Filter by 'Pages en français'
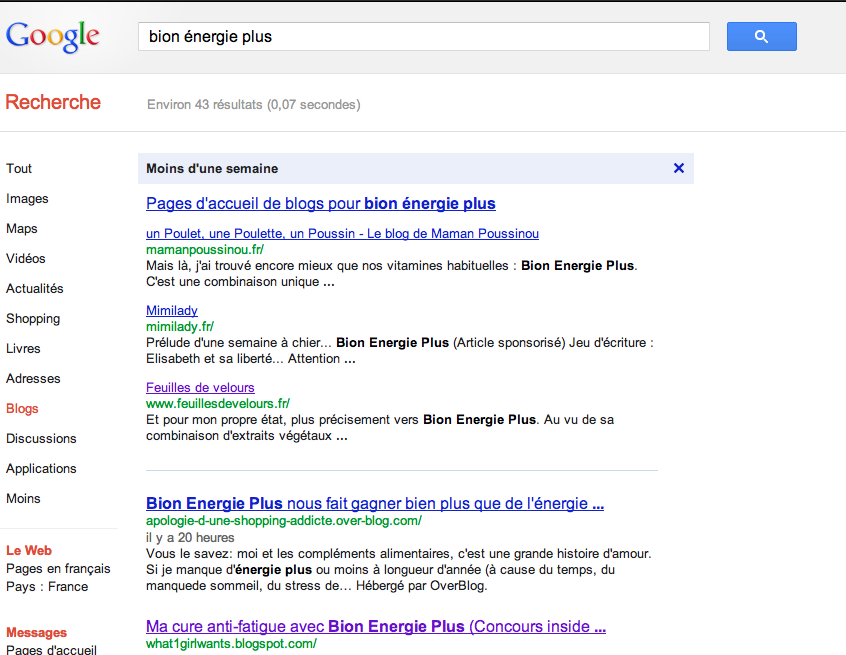Screen dimensions: 846x655 (x=58, y=569)
